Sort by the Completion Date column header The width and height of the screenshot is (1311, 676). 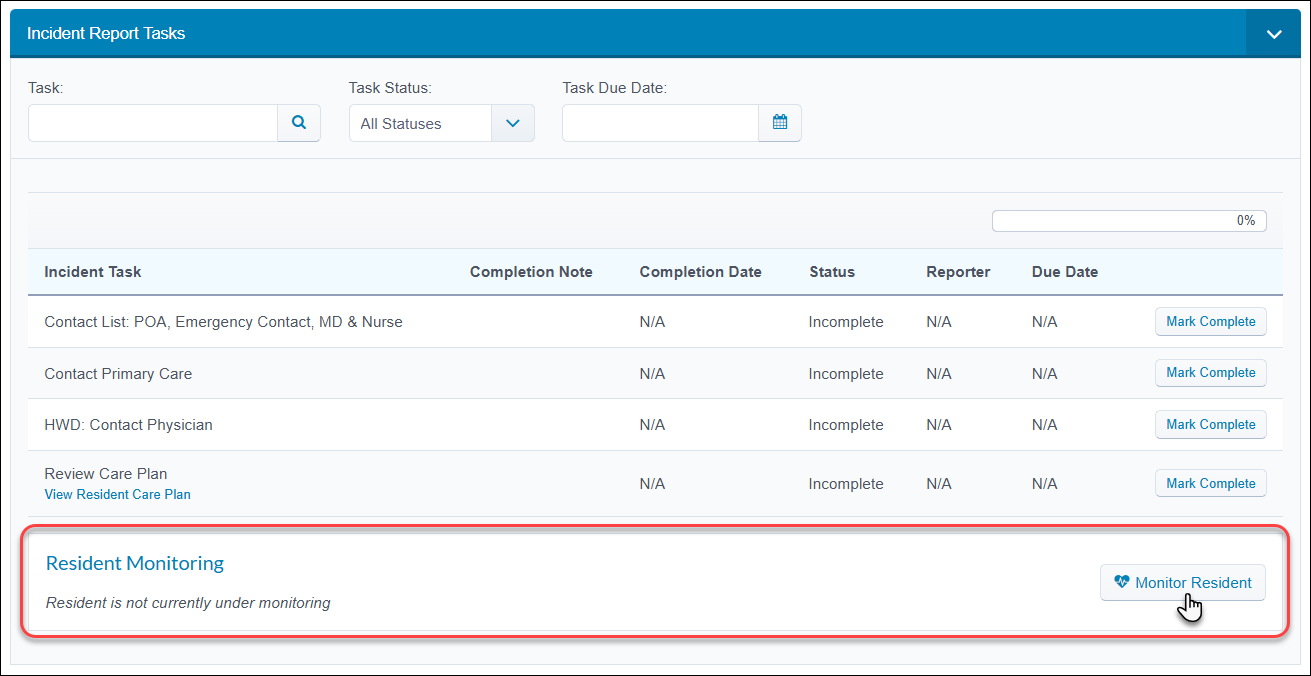tap(700, 272)
